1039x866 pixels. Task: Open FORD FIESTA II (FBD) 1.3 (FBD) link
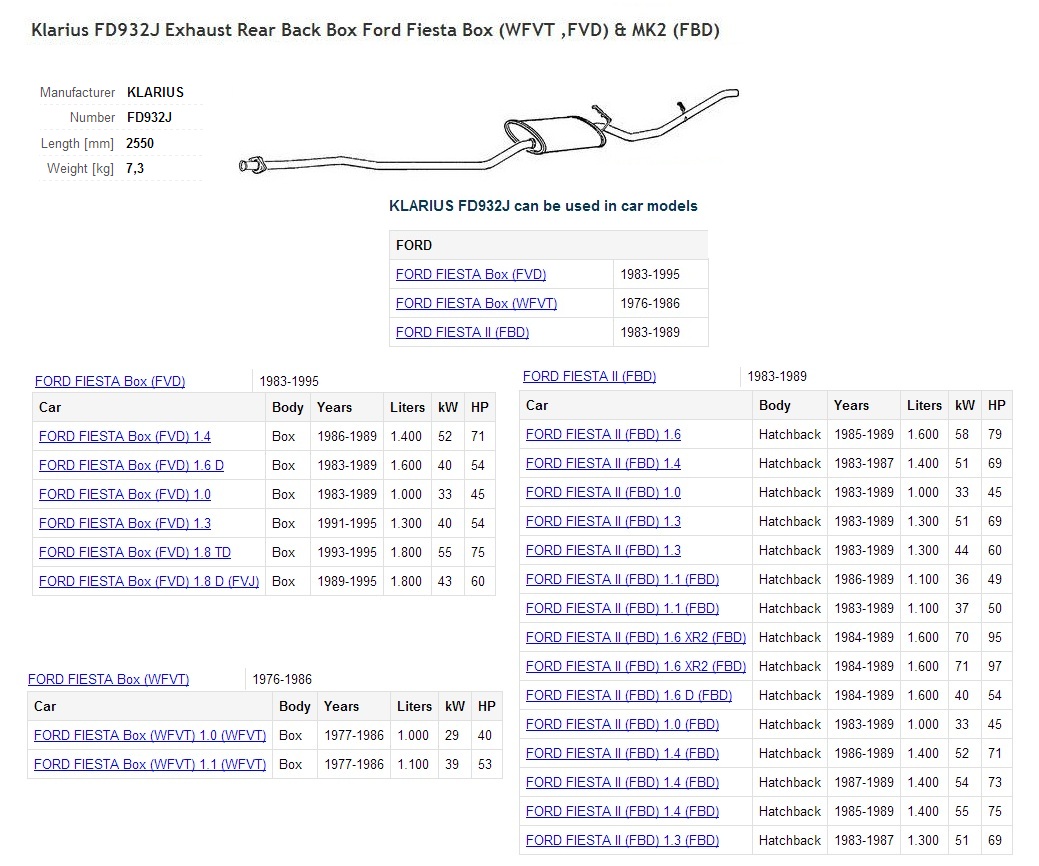(x=622, y=841)
